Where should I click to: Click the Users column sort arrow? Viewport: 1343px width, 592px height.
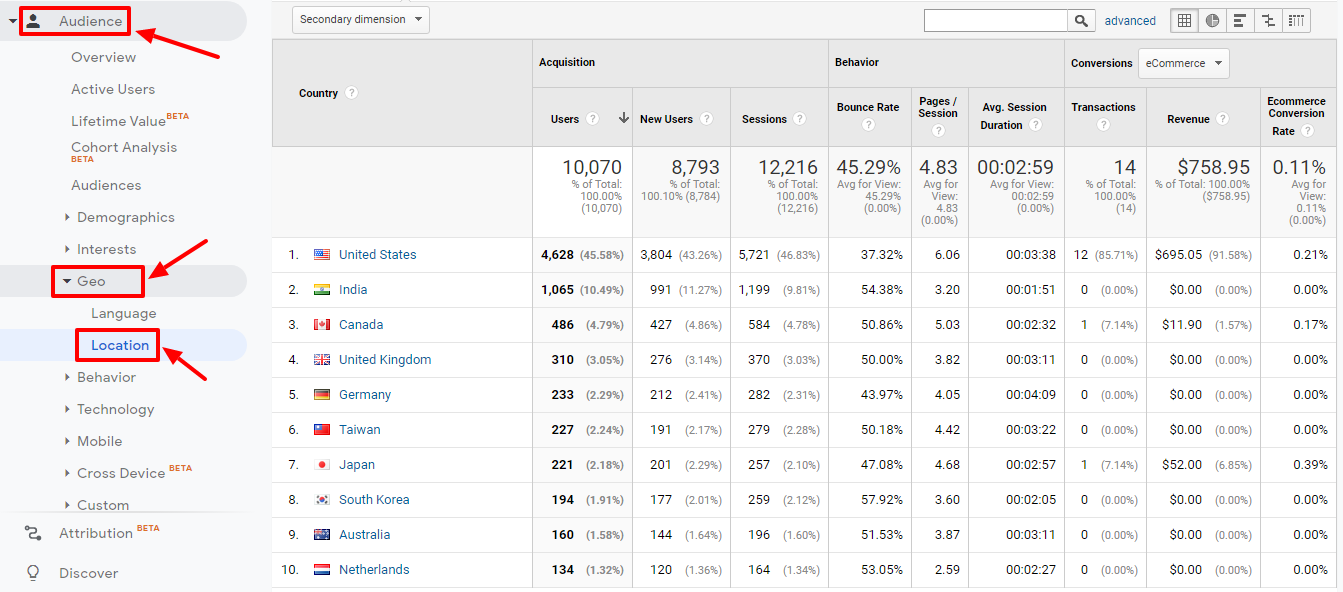(623, 118)
